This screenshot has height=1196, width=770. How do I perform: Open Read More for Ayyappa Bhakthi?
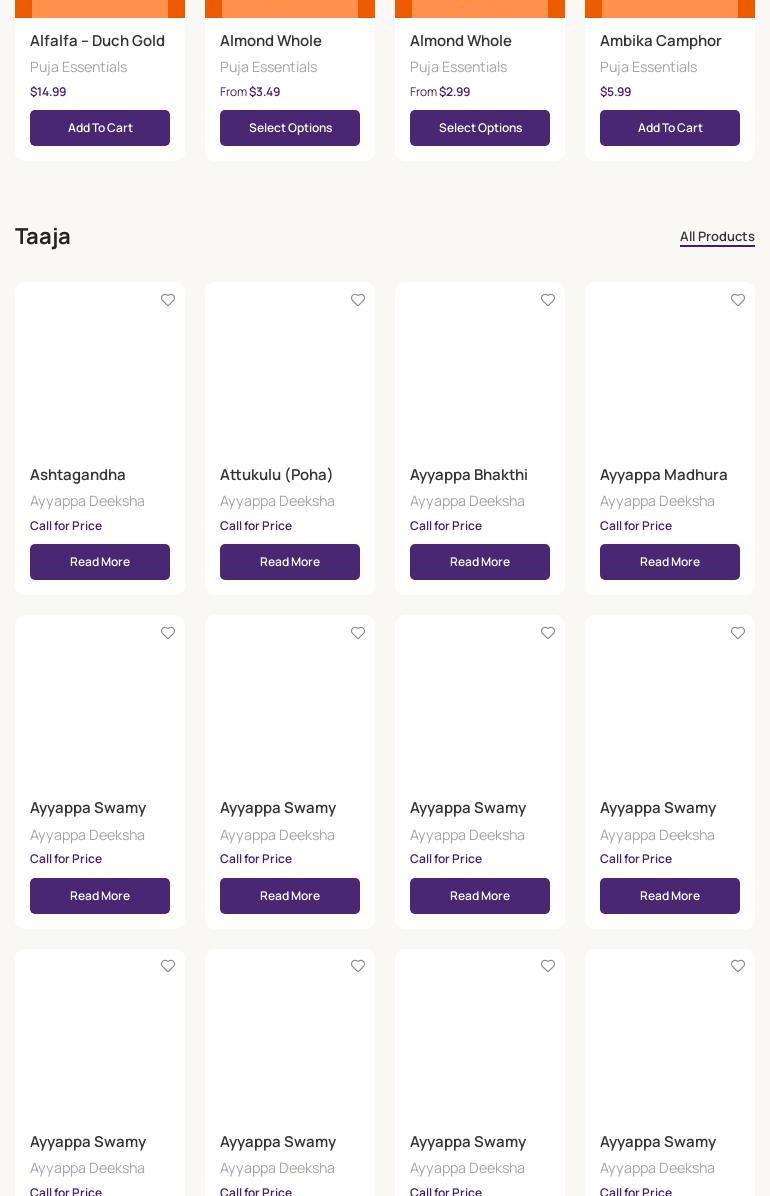coord(480,562)
